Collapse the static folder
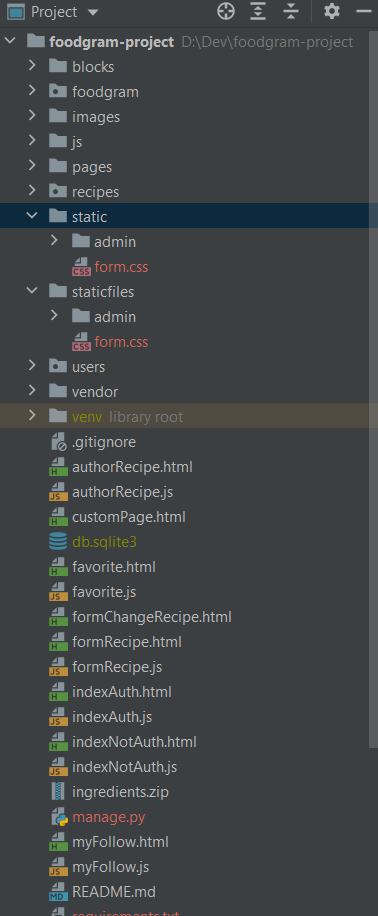378x916 pixels. (x=32, y=216)
